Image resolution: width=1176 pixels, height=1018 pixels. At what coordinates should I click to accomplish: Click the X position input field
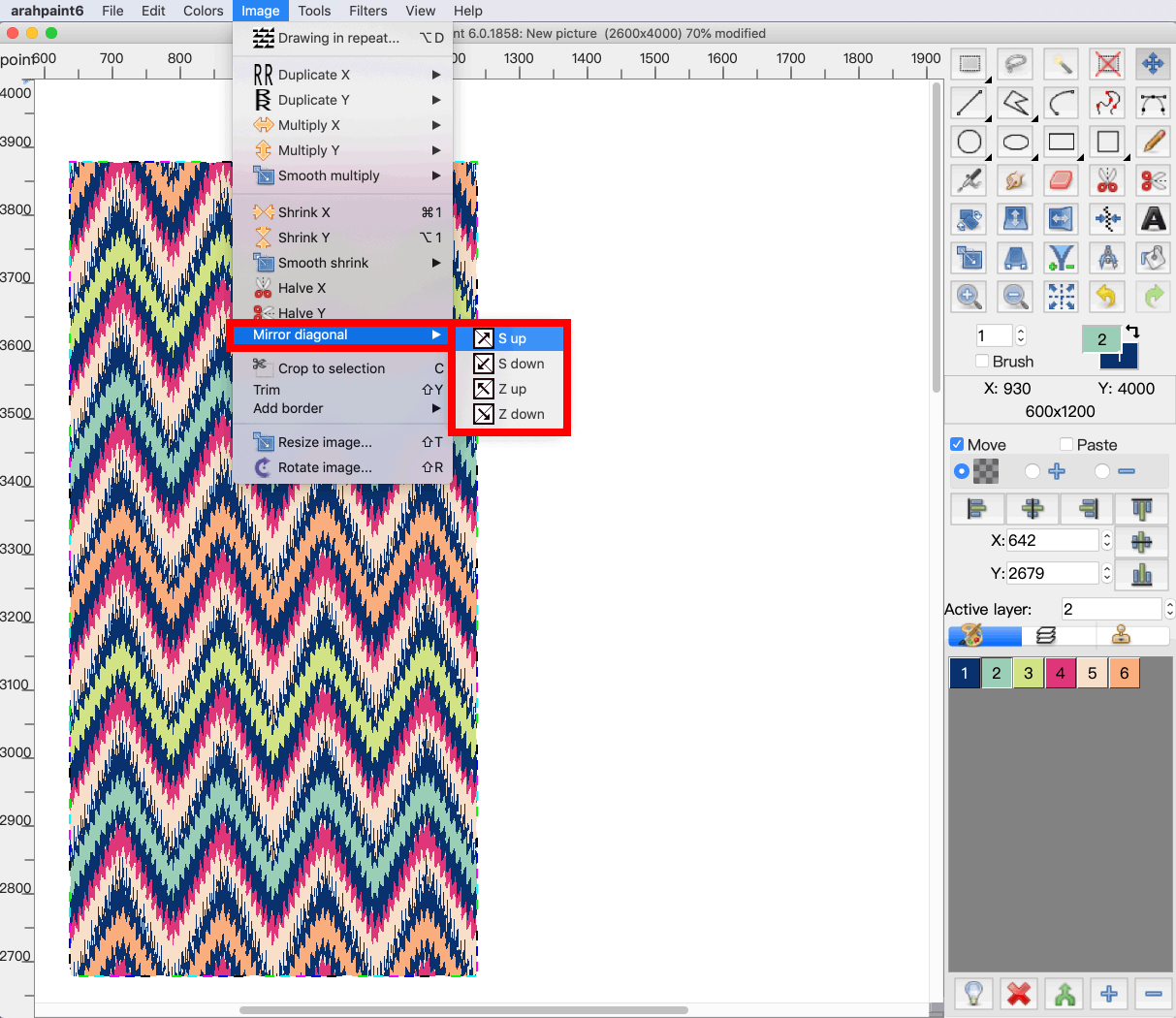pyautogui.click(x=1053, y=541)
